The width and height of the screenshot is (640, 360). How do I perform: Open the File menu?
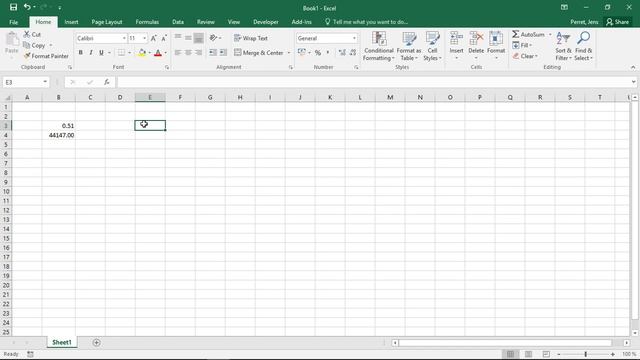(x=13, y=22)
